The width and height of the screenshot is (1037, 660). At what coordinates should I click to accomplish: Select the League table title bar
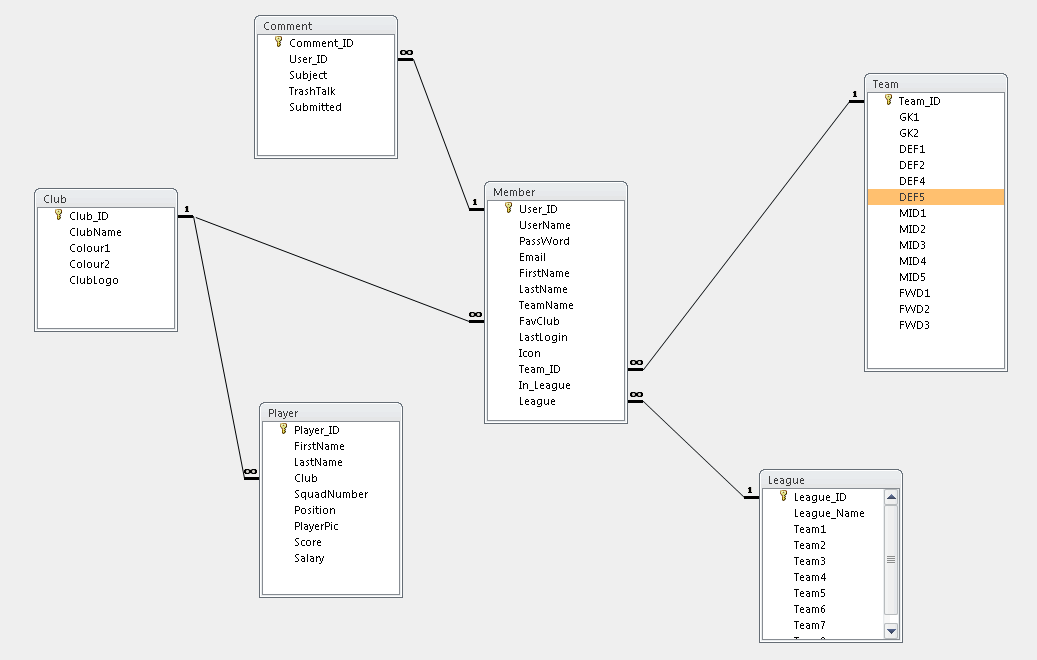(x=831, y=480)
